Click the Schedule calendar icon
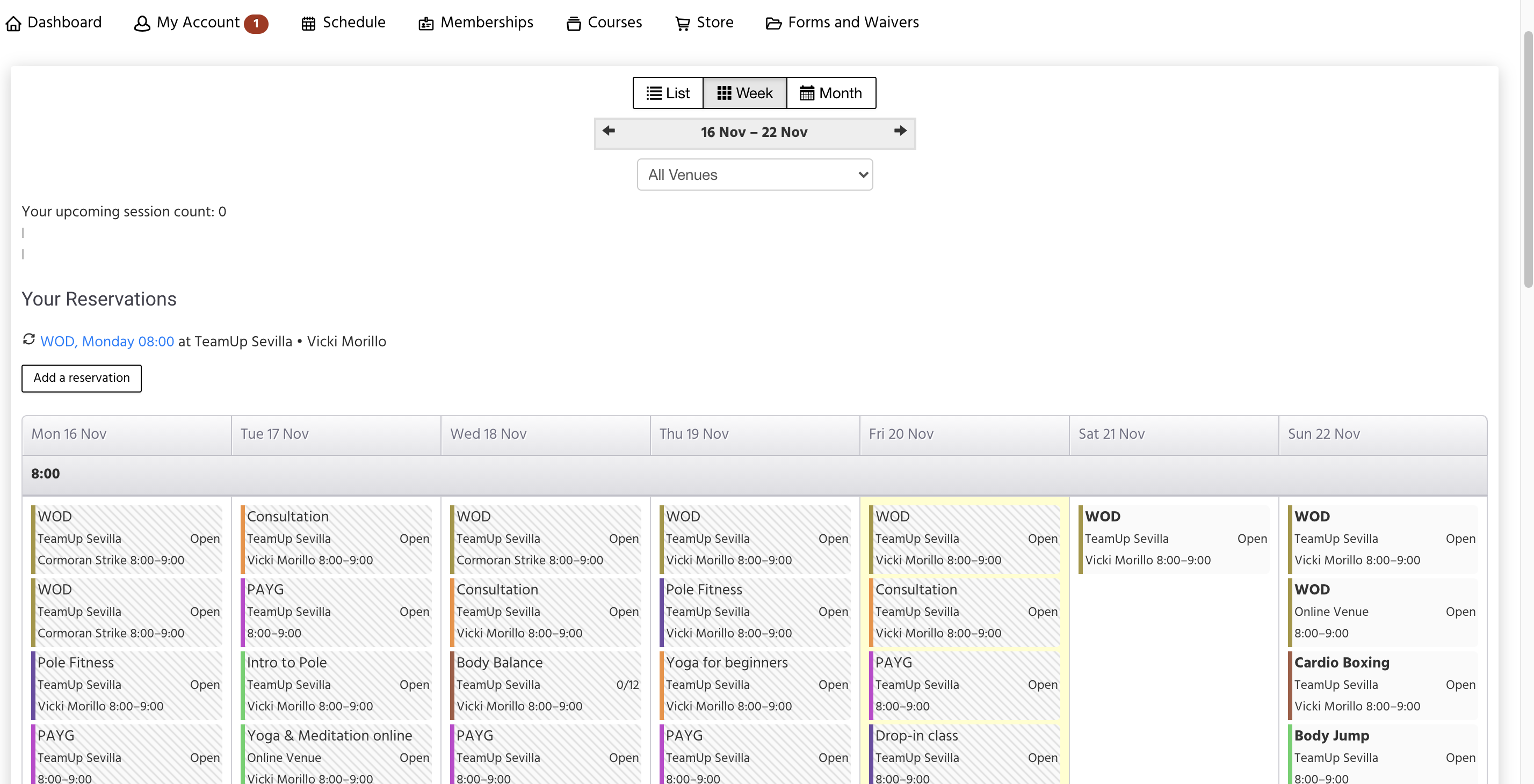The height and width of the screenshot is (784, 1534). point(308,23)
